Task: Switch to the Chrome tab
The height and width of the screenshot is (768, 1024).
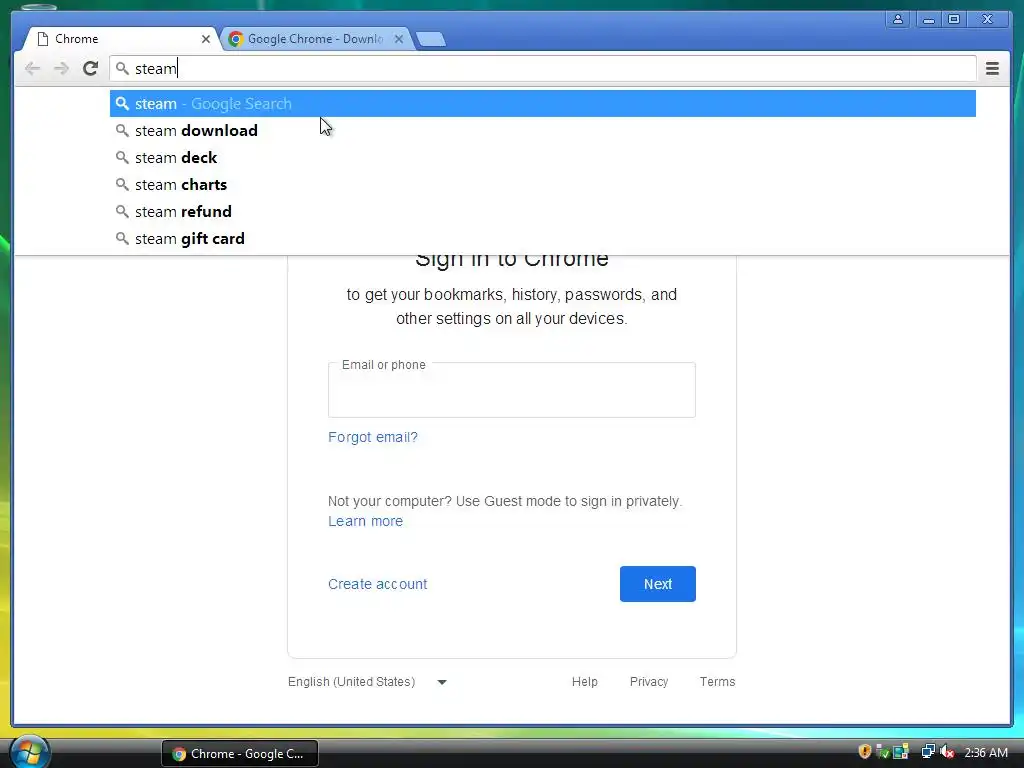Action: [120, 39]
